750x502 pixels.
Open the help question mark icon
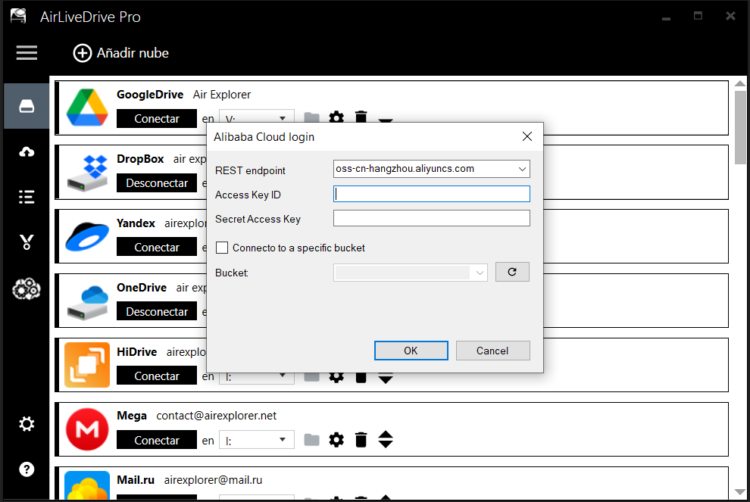pyautogui.click(x=26, y=469)
